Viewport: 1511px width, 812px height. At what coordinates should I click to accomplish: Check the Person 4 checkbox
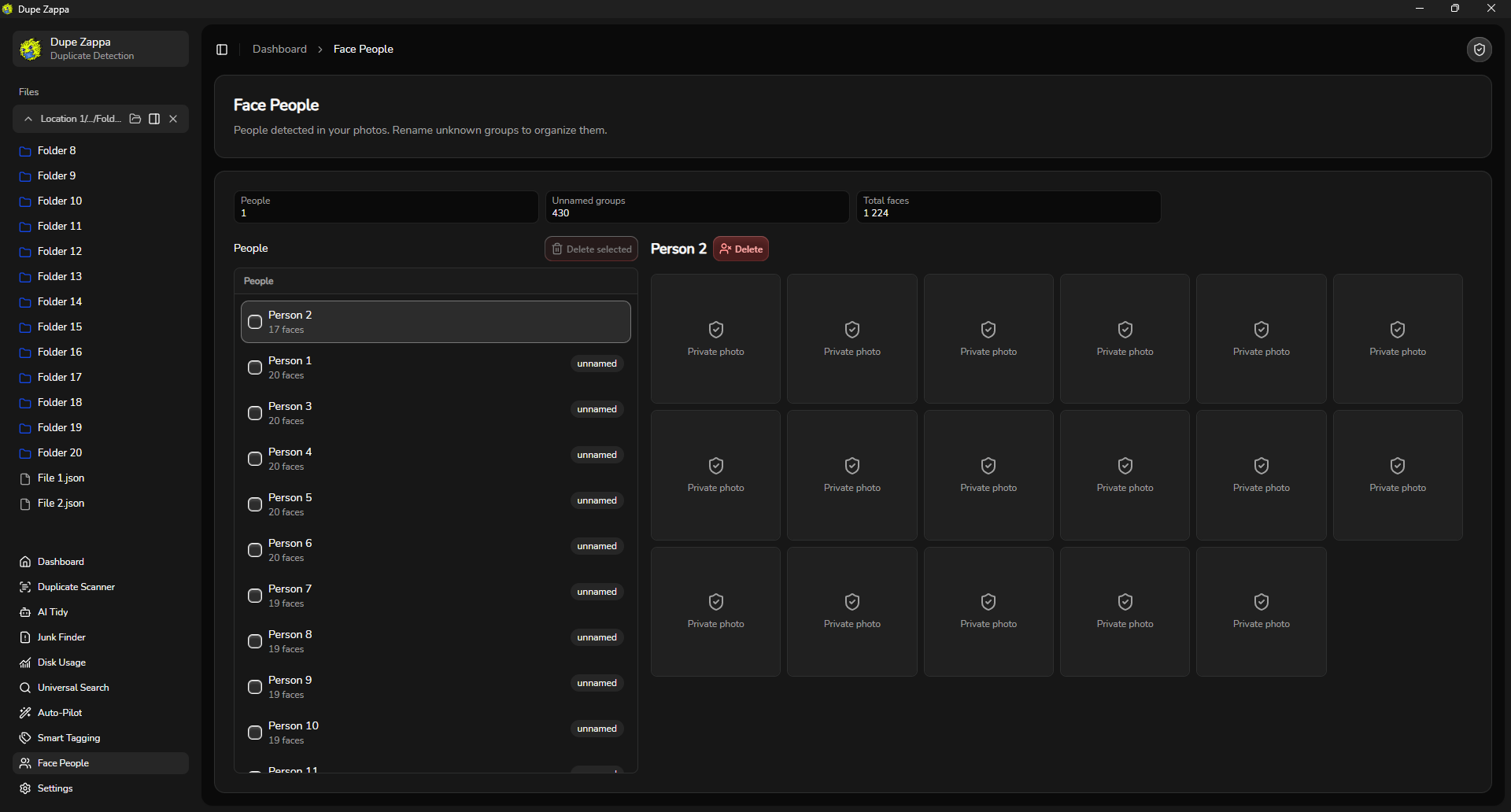click(255, 459)
